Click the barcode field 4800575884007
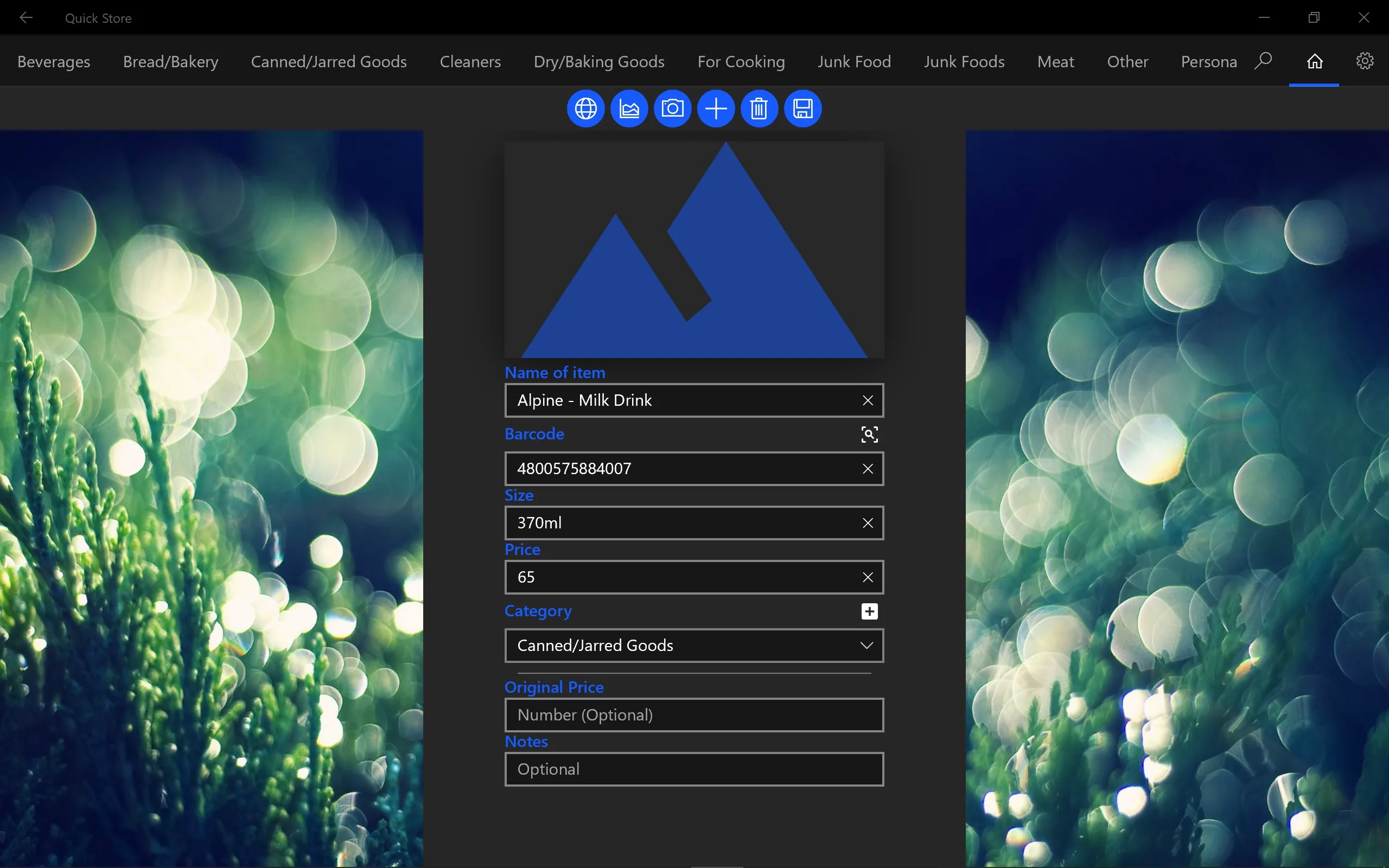This screenshot has height=868, width=1389. click(694, 468)
